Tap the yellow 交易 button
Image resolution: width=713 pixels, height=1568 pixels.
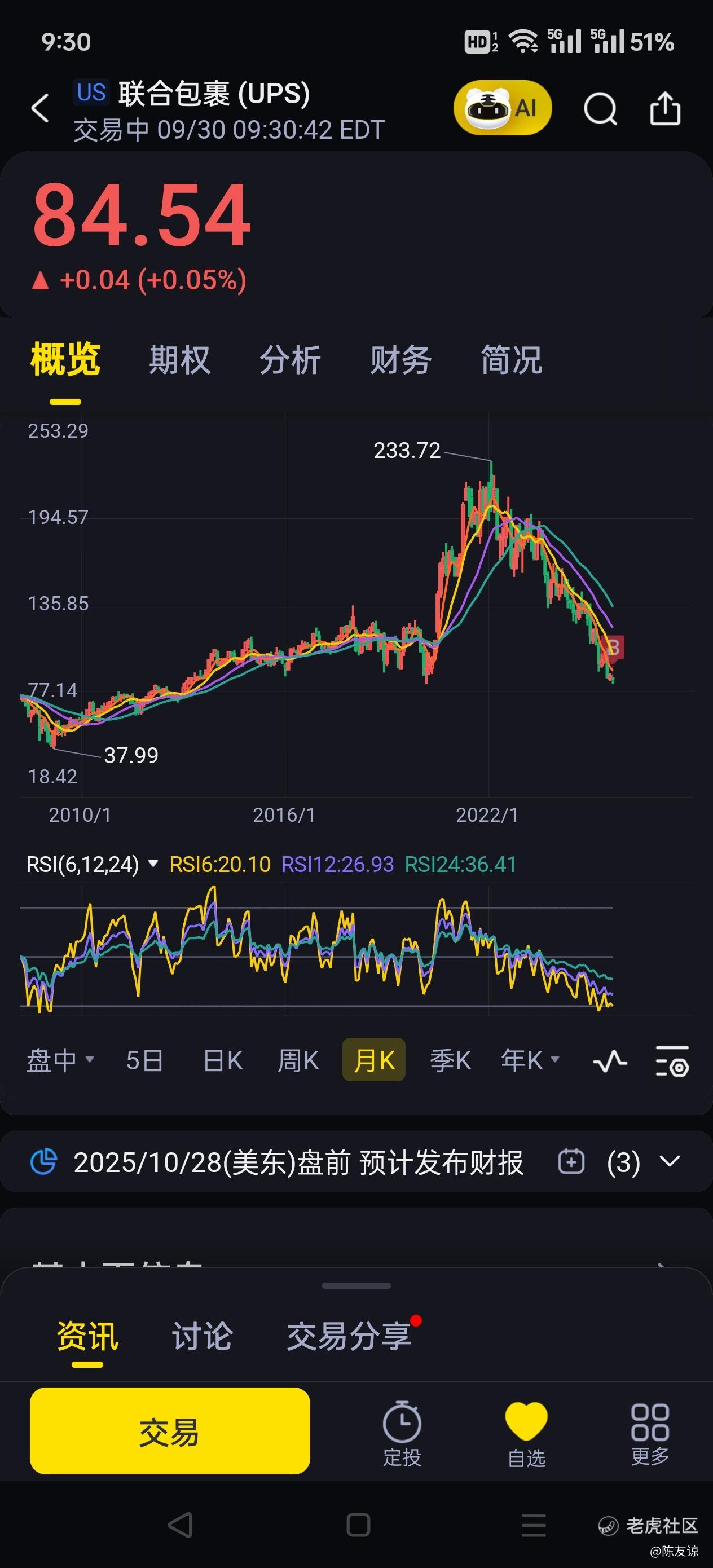tap(170, 1431)
